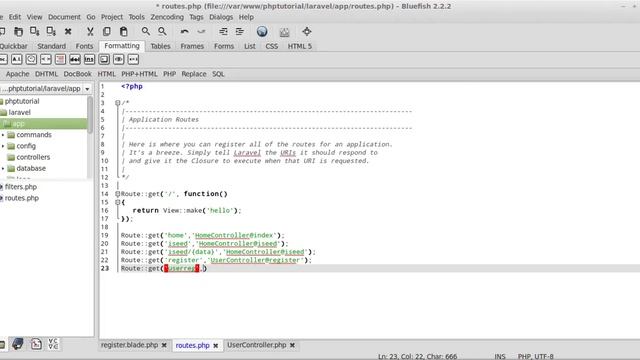The image size is (640, 360).
Task: Close the UserController.php document tab
Action: (x=292, y=345)
